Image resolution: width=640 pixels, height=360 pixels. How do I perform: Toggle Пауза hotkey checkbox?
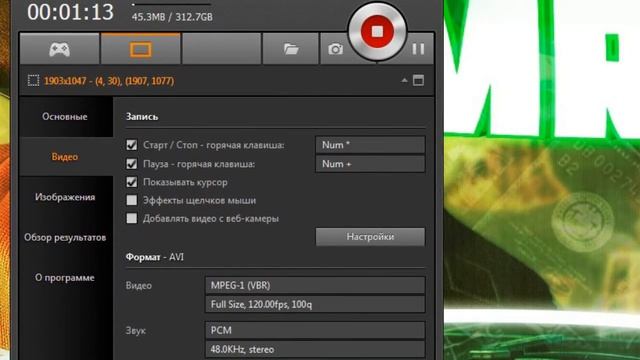(x=131, y=164)
